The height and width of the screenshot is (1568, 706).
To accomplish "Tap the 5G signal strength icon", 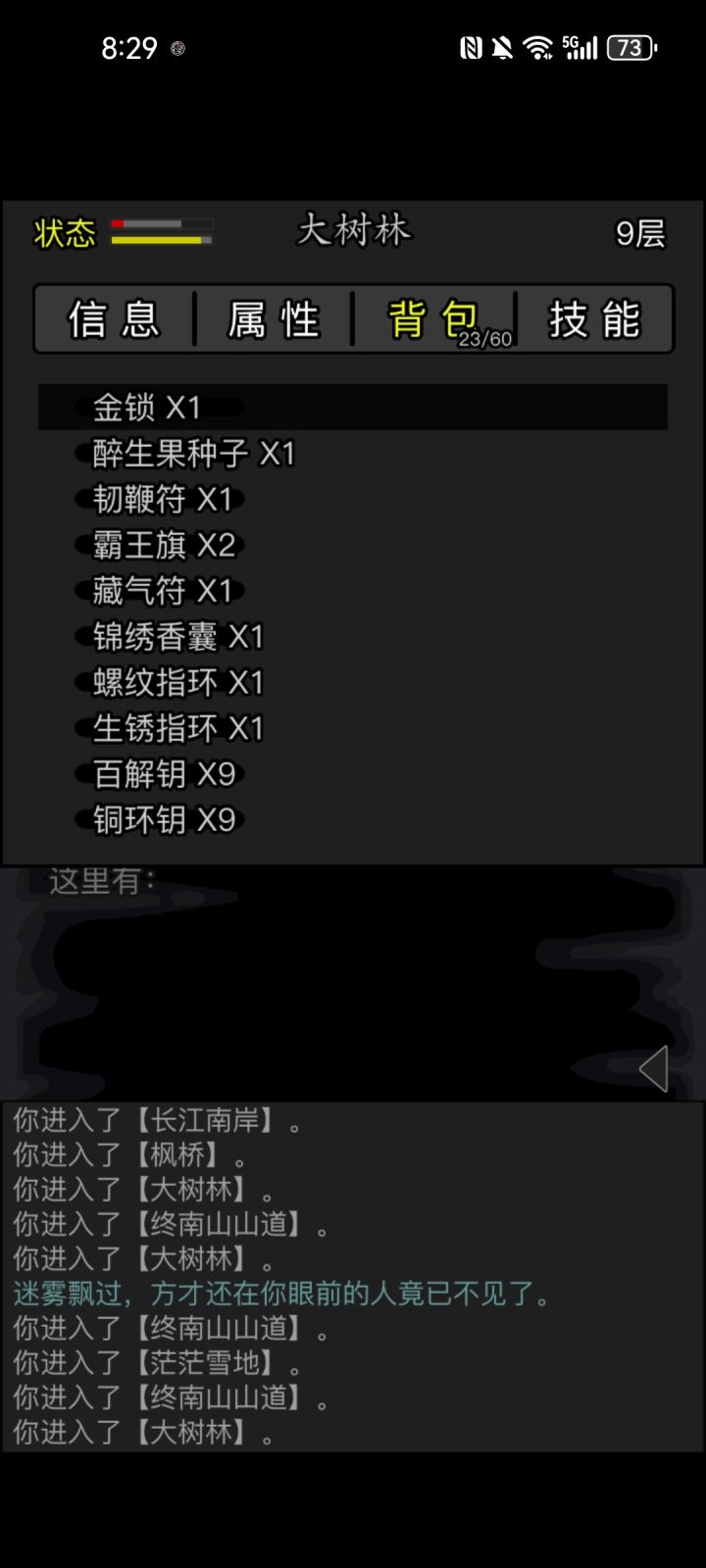I will point(580,47).
